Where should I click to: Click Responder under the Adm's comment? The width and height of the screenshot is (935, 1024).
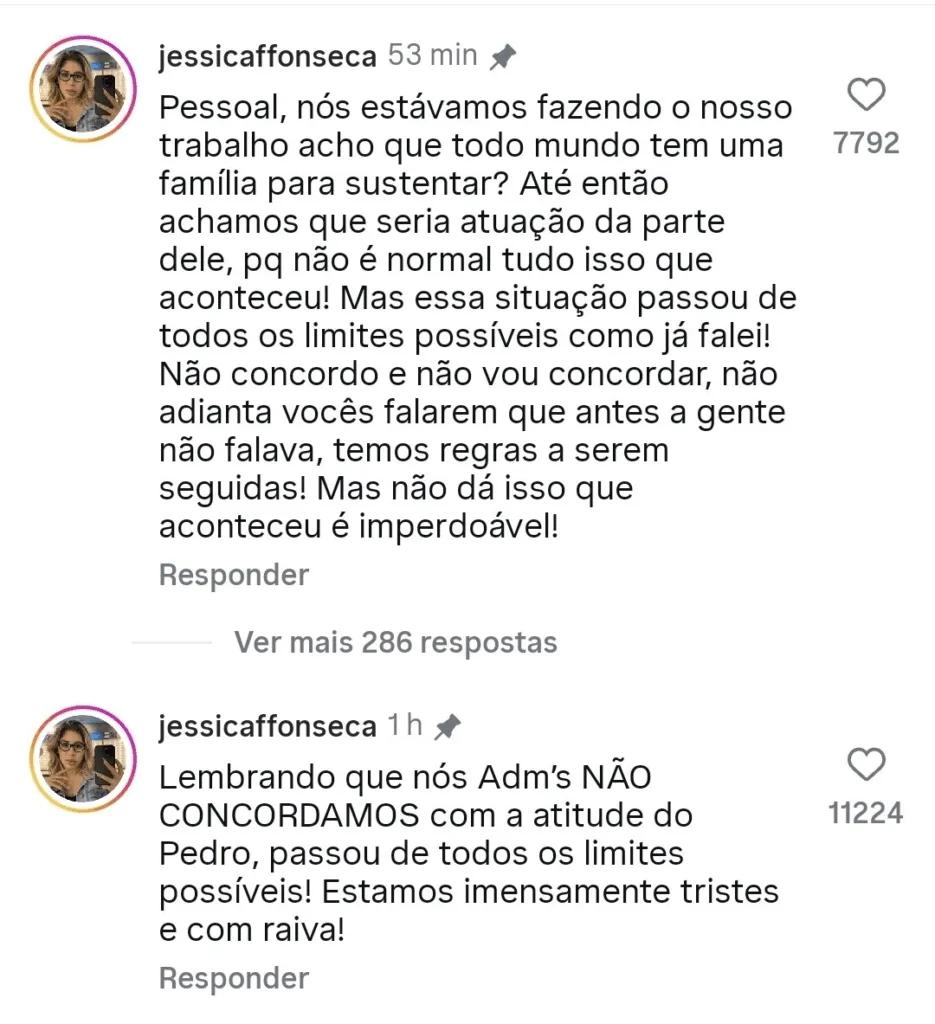click(x=234, y=977)
